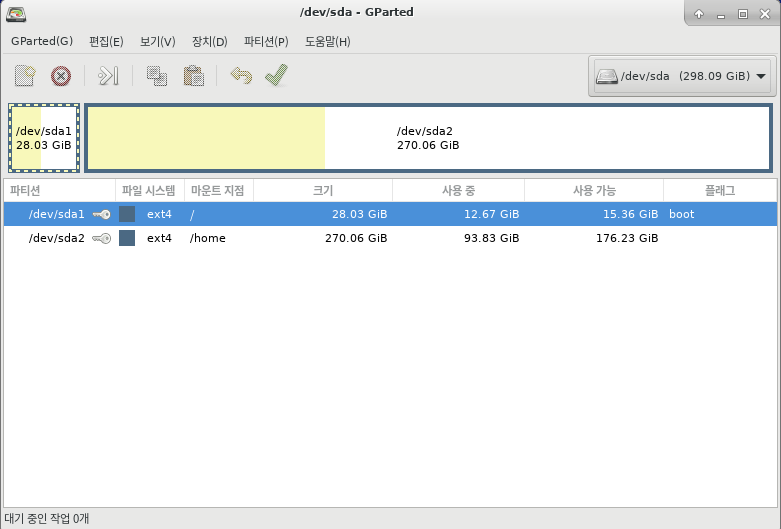The width and height of the screenshot is (781, 529).
Task: Click the 크기 column header
Action: pyautogui.click(x=323, y=190)
